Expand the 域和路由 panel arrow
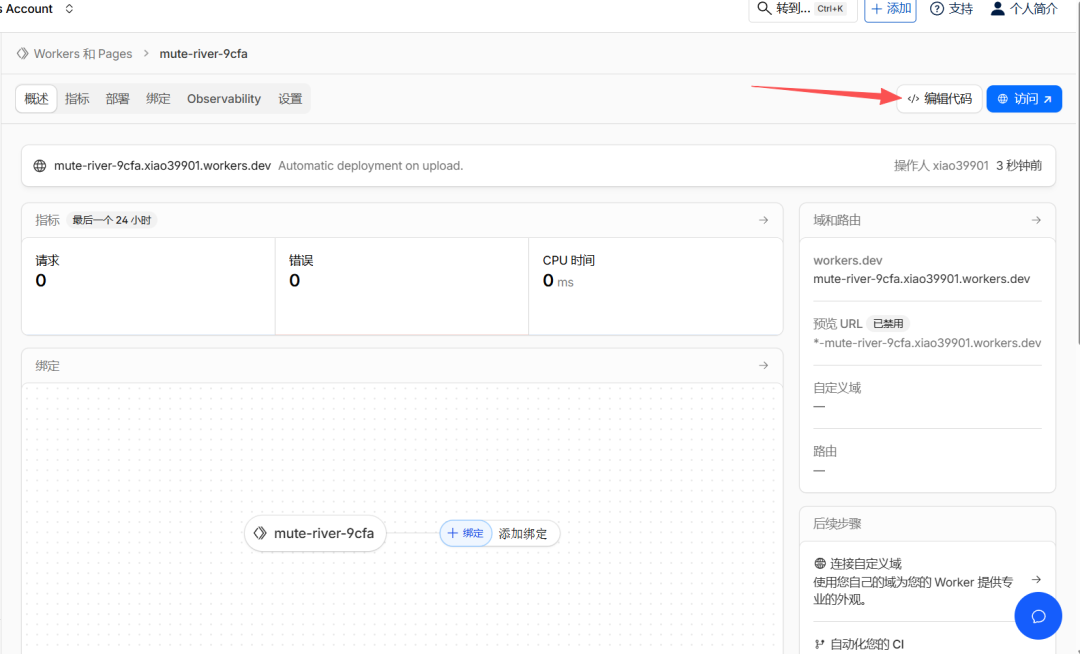This screenshot has height=654, width=1080. [1036, 220]
